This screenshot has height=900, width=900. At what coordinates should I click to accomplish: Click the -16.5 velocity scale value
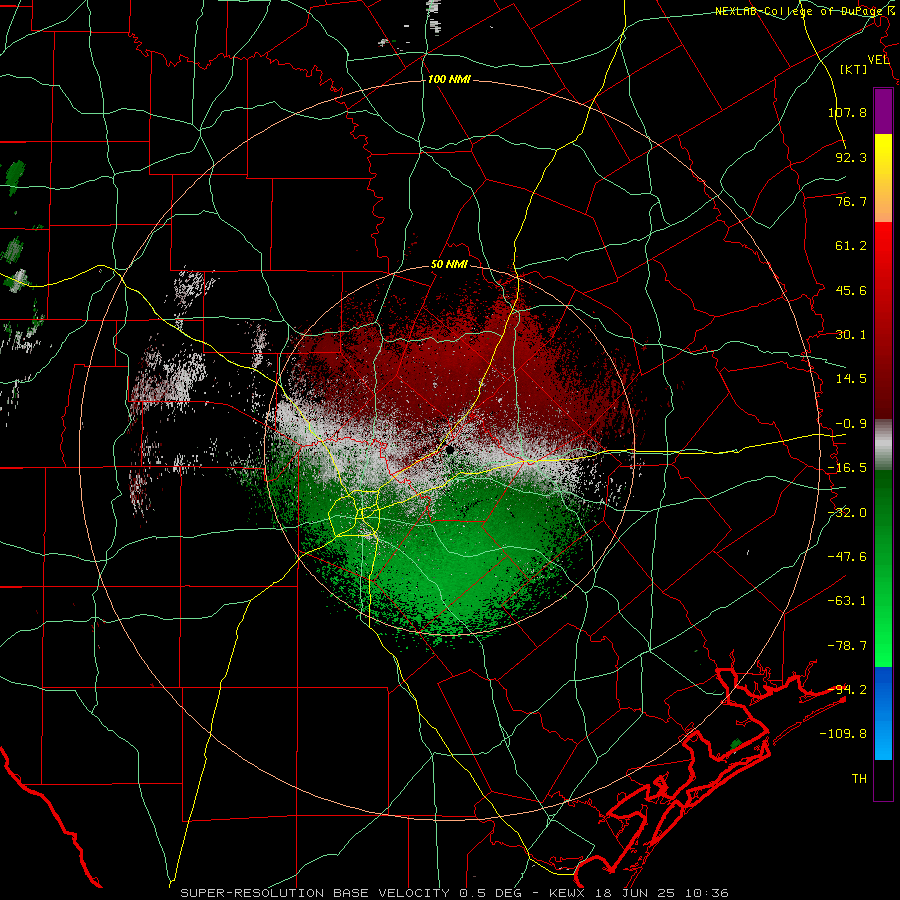tap(847, 468)
